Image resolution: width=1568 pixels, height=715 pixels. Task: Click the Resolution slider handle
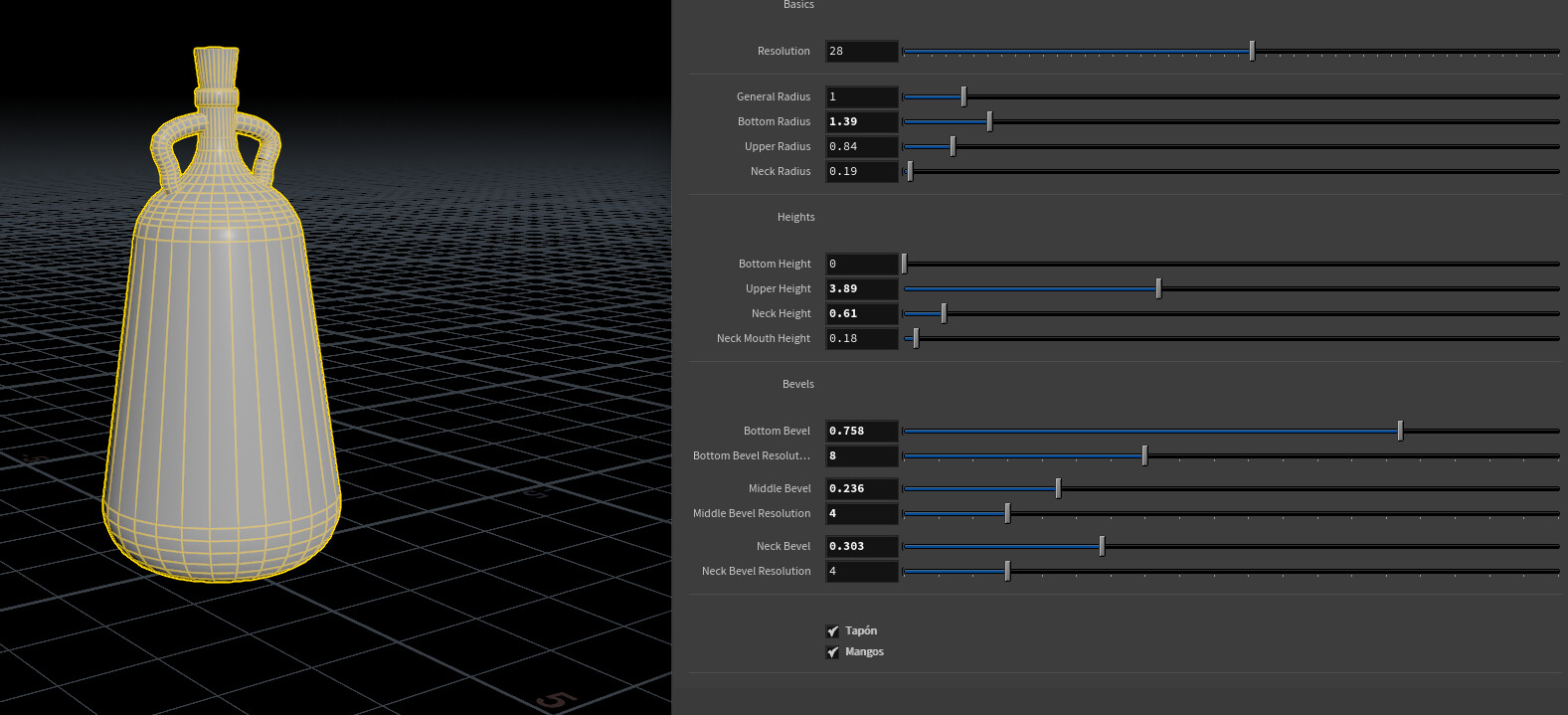(x=1252, y=51)
